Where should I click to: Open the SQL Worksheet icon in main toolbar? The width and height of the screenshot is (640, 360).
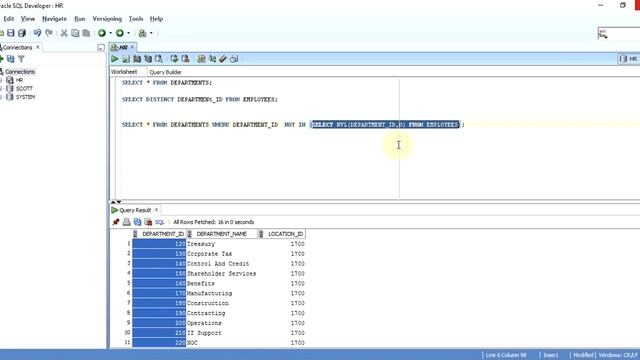[x=142, y=33]
